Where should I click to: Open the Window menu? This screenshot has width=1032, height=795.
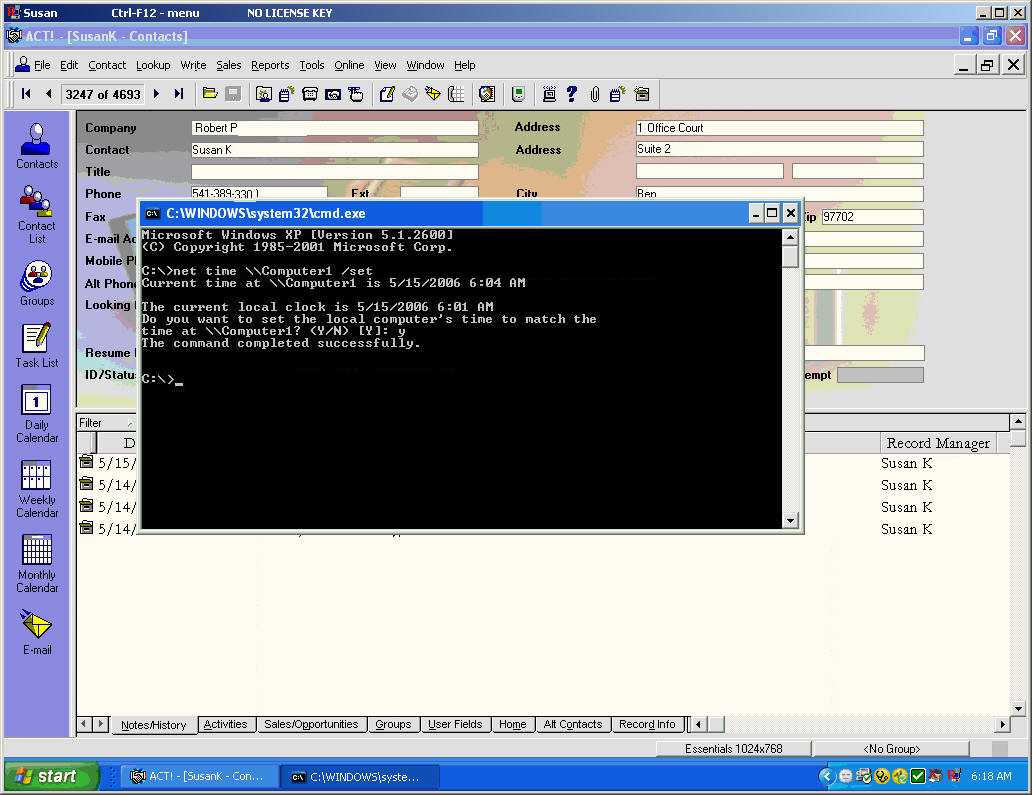(425, 65)
